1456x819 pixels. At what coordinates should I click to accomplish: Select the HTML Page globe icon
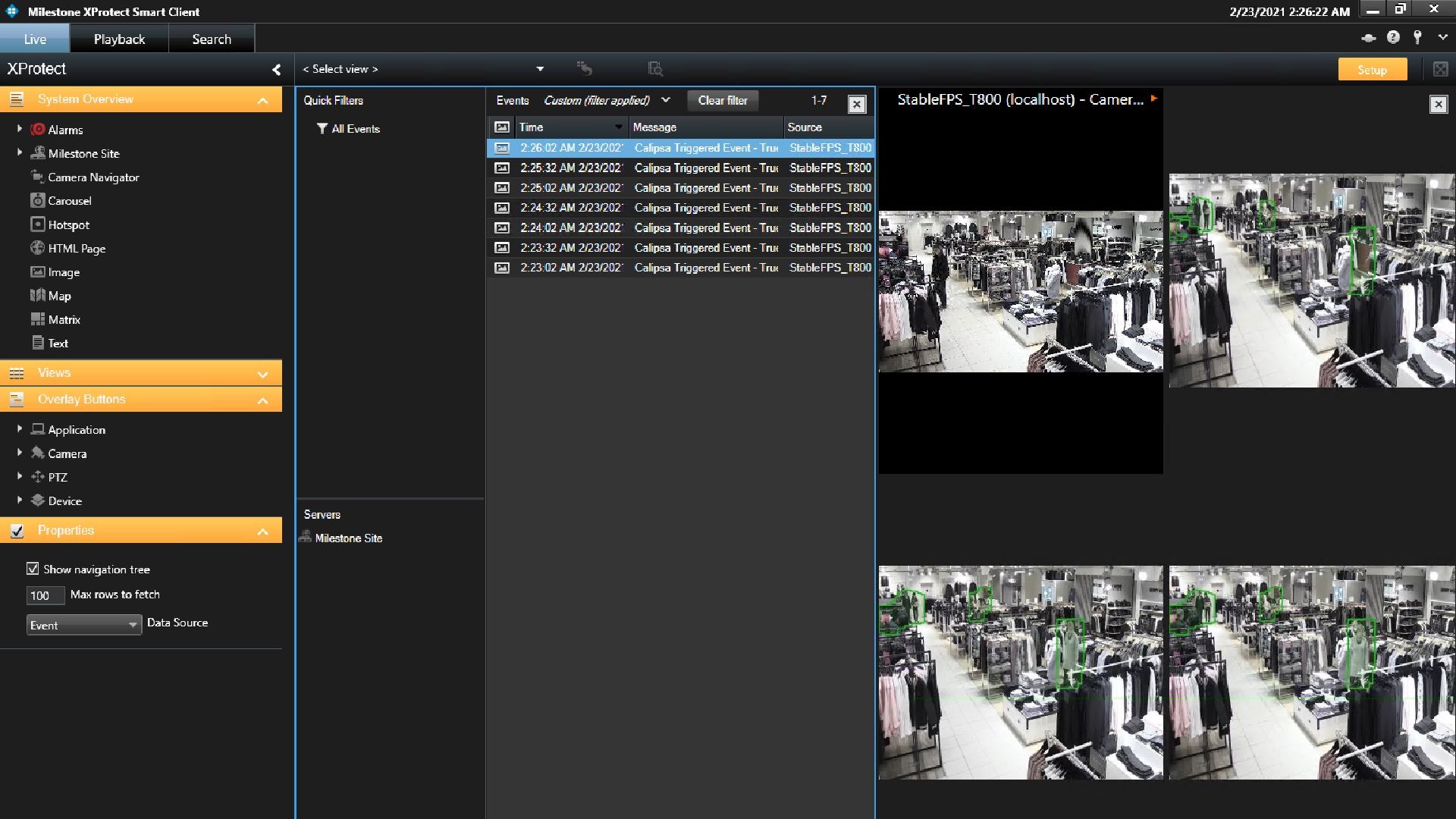point(38,248)
